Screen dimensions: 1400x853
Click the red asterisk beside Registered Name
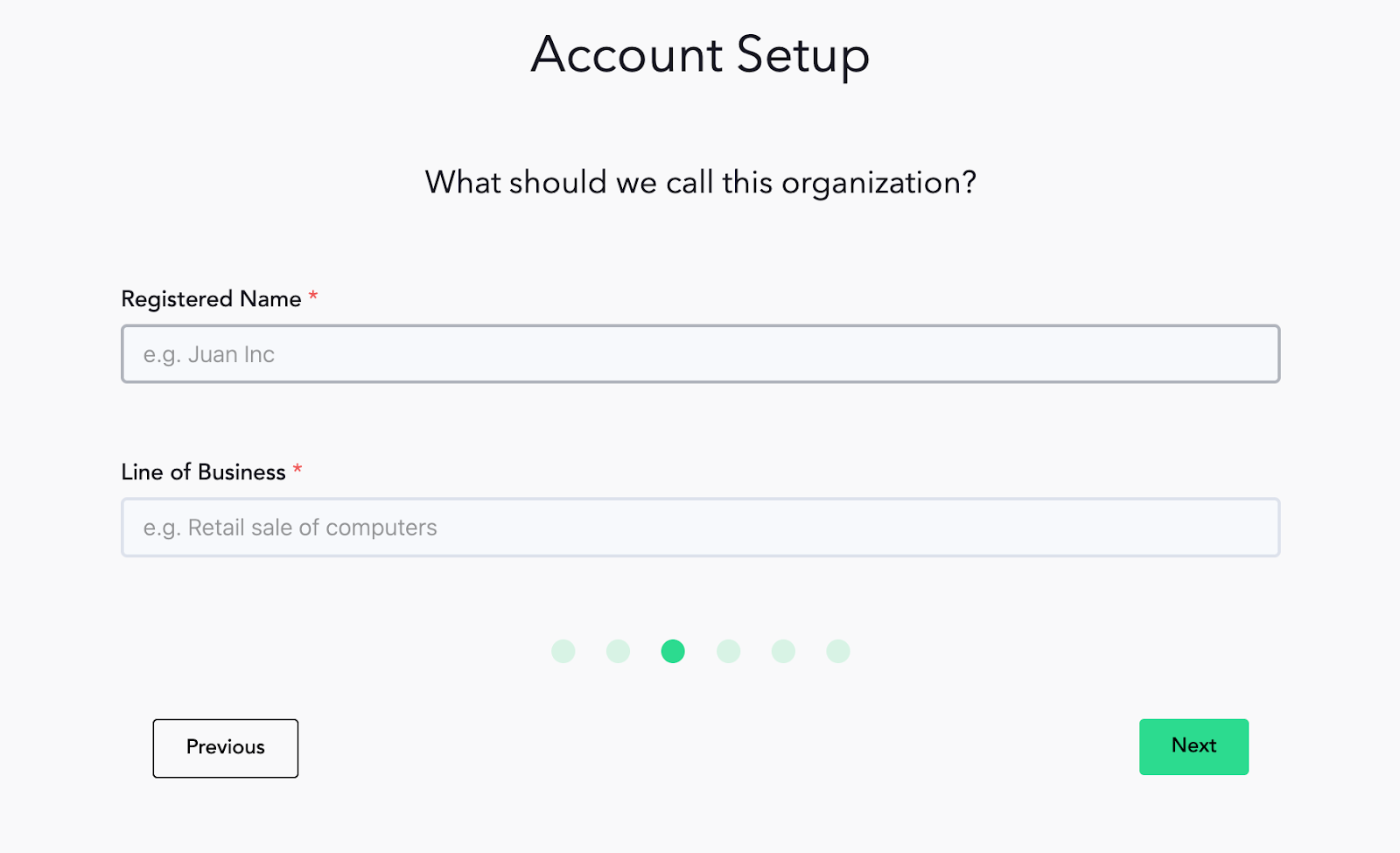tap(313, 297)
